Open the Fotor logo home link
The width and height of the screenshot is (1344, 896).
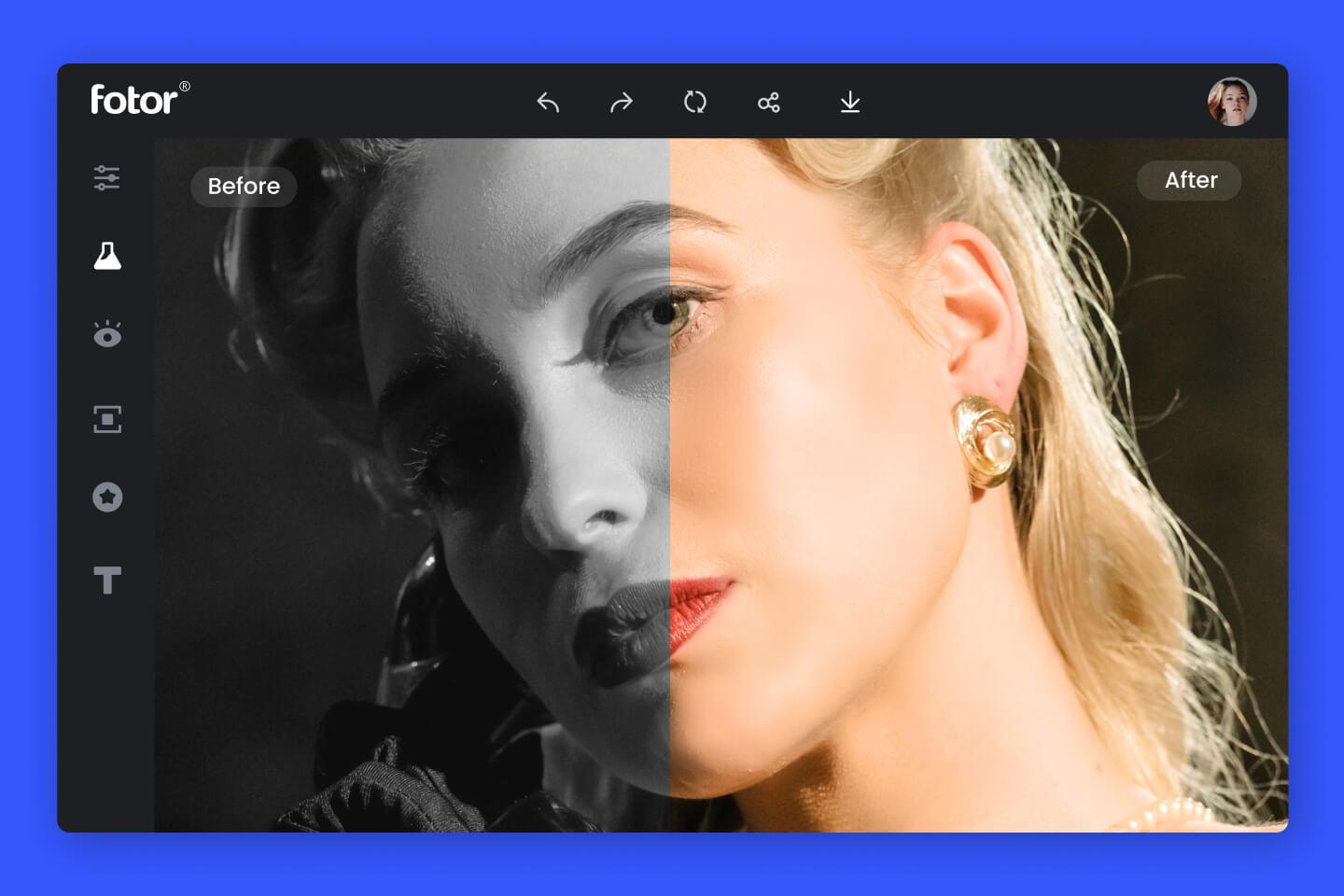pyautogui.click(x=135, y=99)
